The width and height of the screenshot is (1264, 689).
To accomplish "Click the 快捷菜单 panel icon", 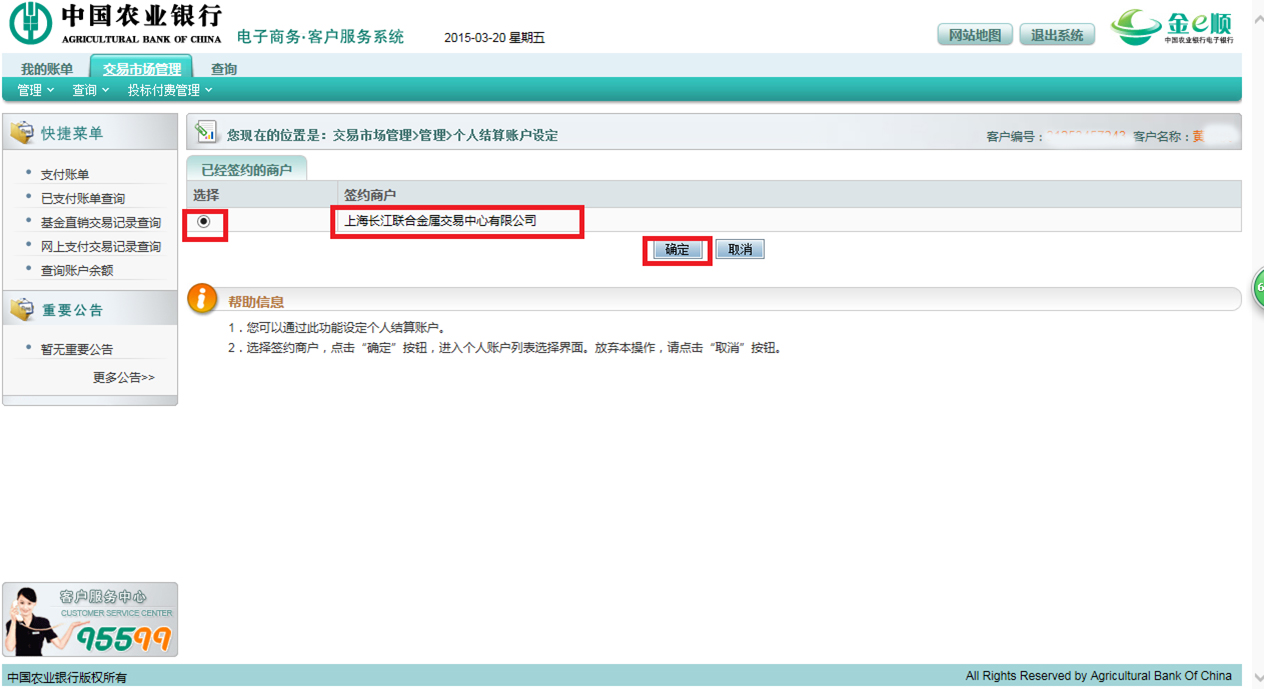I will pos(22,133).
